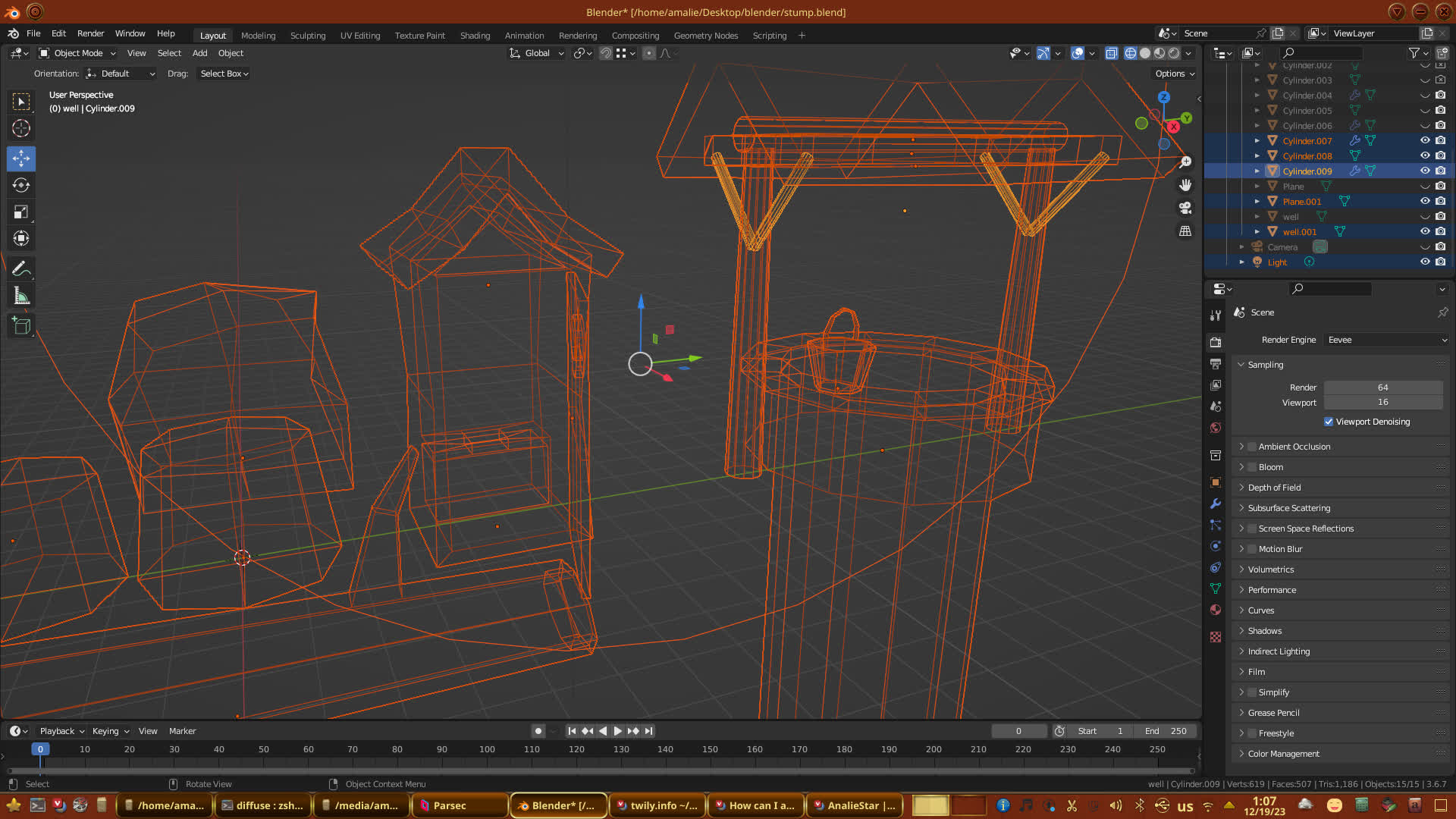Image resolution: width=1456 pixels, height=819 pixels.
Task: Toggle camera view icon in viewport
Action: tap(1185, 208)
